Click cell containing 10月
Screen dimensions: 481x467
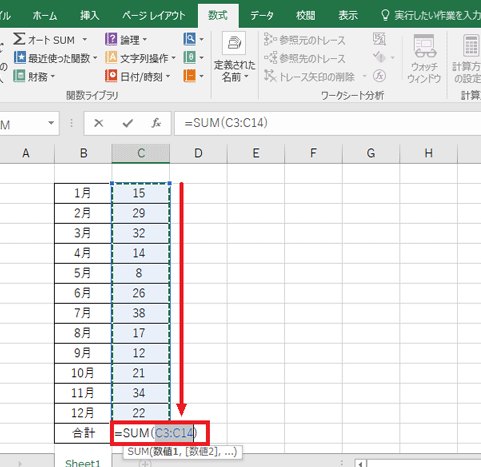[x=83, y=373]
